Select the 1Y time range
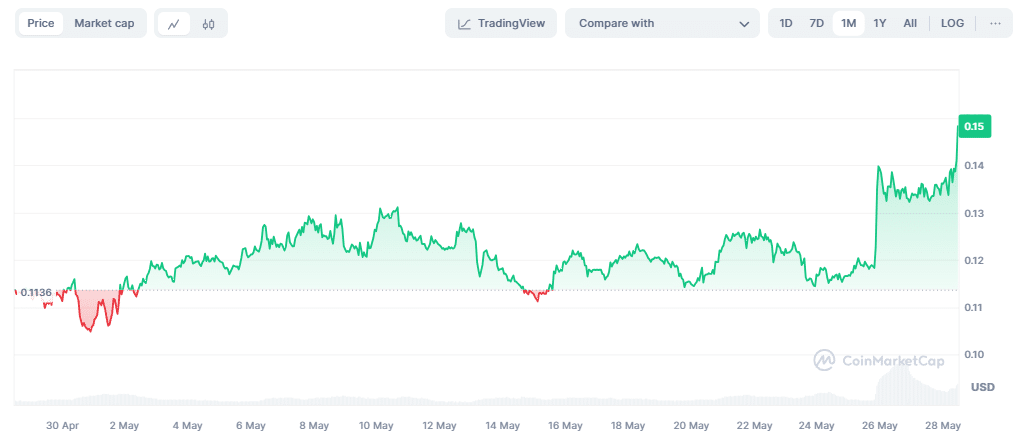The width and height of the screenshot is (1022, 442). point(880,23)
